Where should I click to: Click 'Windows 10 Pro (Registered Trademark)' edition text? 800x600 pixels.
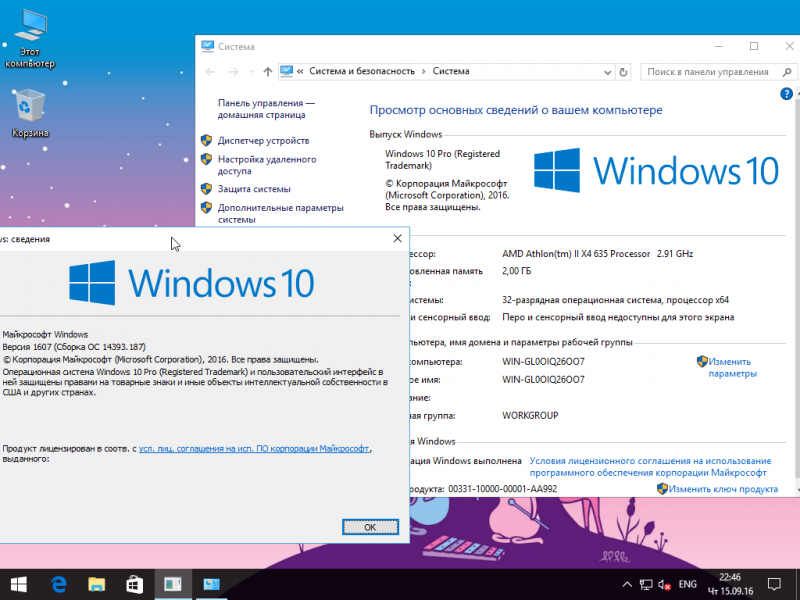442,159
